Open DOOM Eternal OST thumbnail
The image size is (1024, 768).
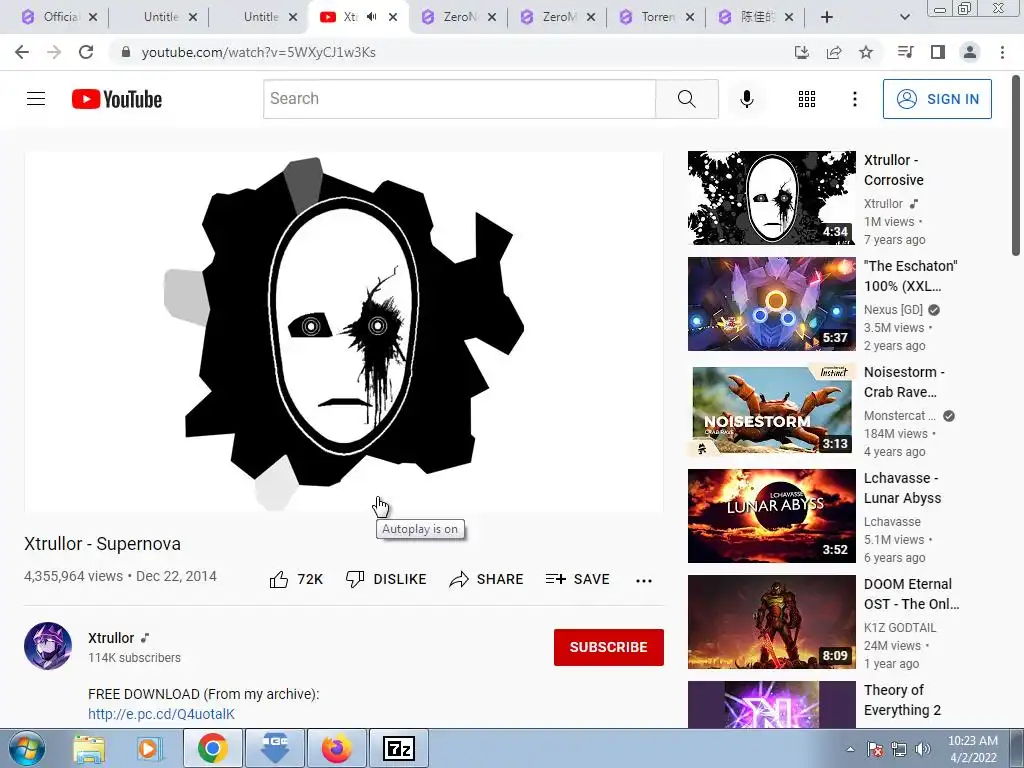(x=771, y=622)
